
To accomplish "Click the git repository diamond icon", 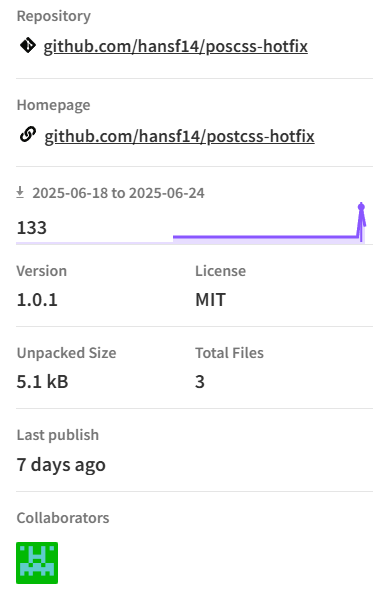I will tap(28, 45).
